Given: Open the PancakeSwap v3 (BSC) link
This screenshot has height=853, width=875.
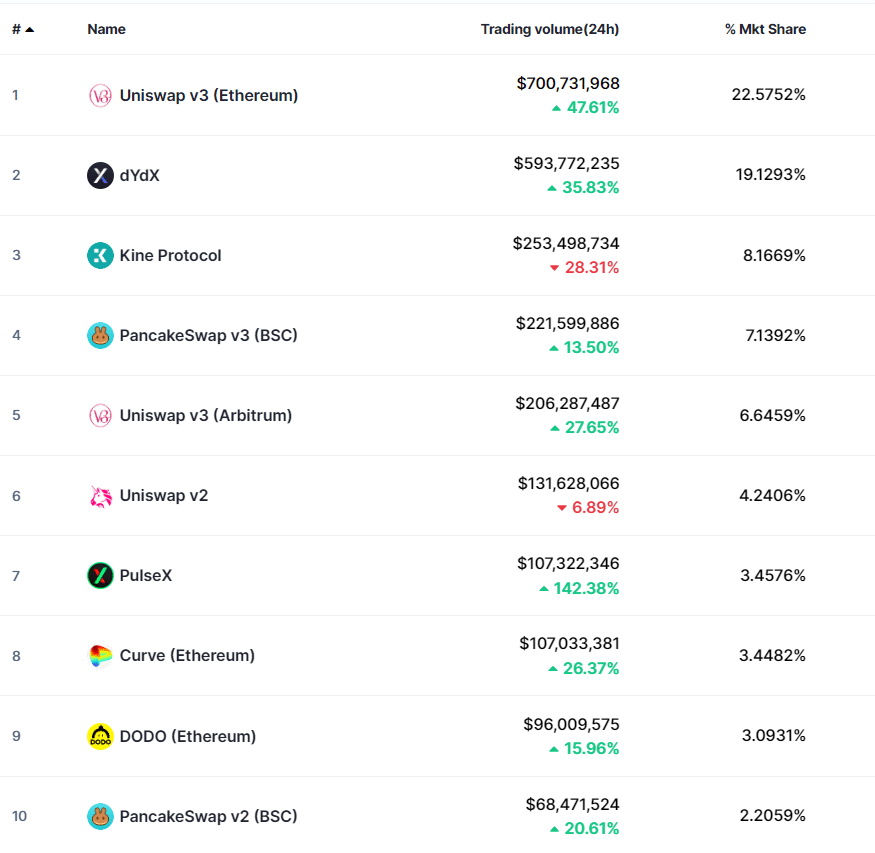Looking at the screenshot, I should click(x=209, y=335).
